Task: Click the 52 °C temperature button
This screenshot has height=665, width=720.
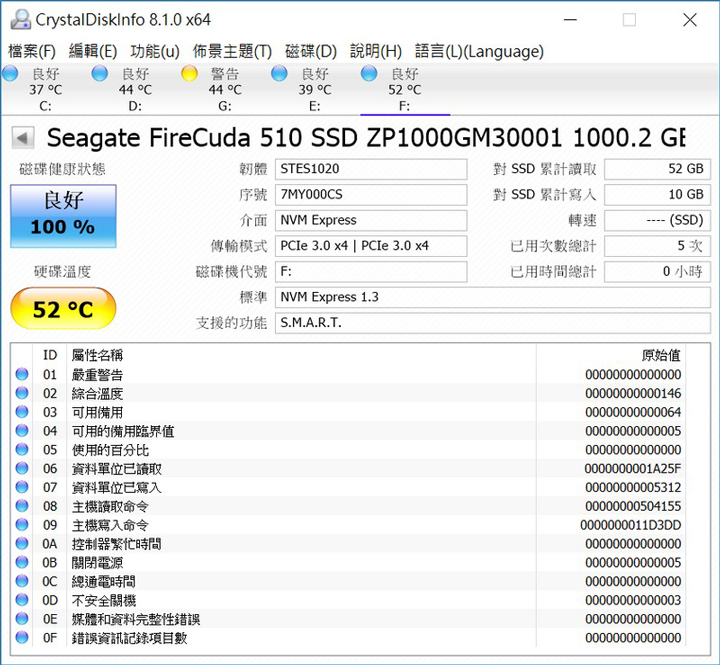Action: (63, 309)
